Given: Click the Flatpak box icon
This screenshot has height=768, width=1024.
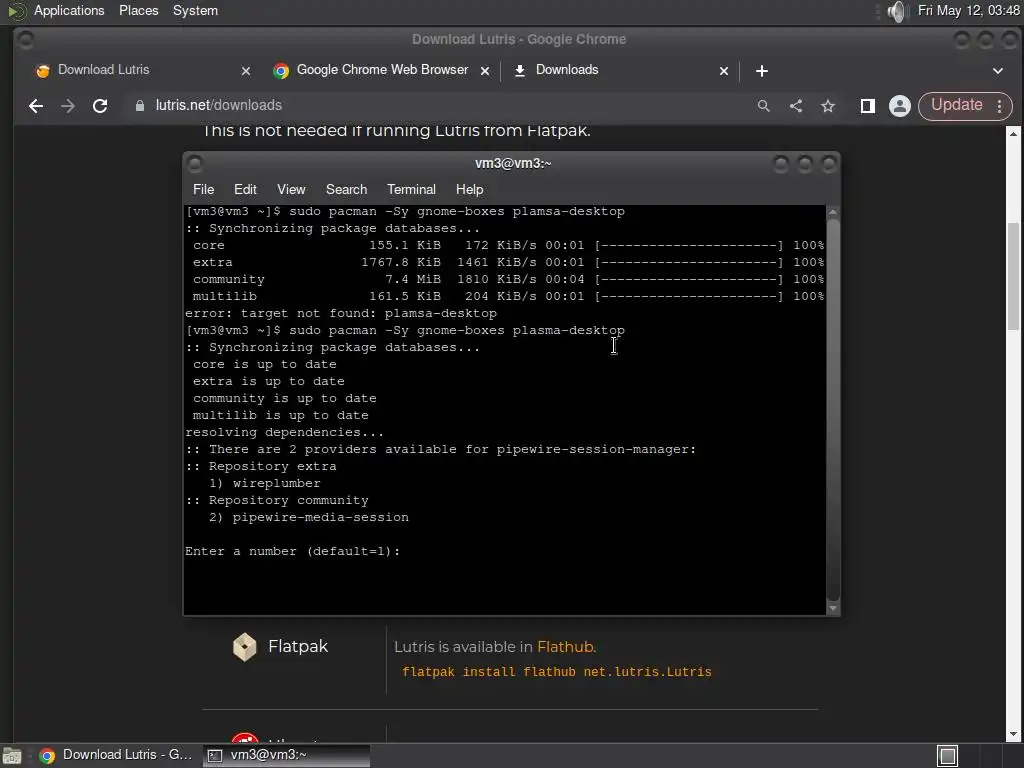Looking at the screenshot, I should [245, 647].
